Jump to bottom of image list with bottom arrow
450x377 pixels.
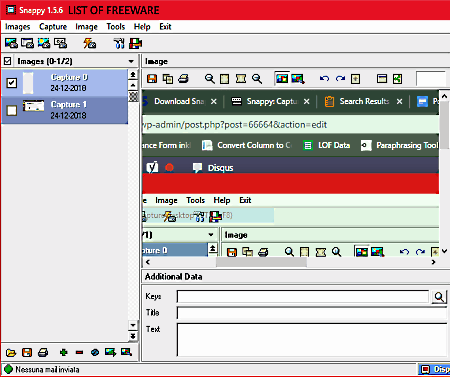(133, 336)
